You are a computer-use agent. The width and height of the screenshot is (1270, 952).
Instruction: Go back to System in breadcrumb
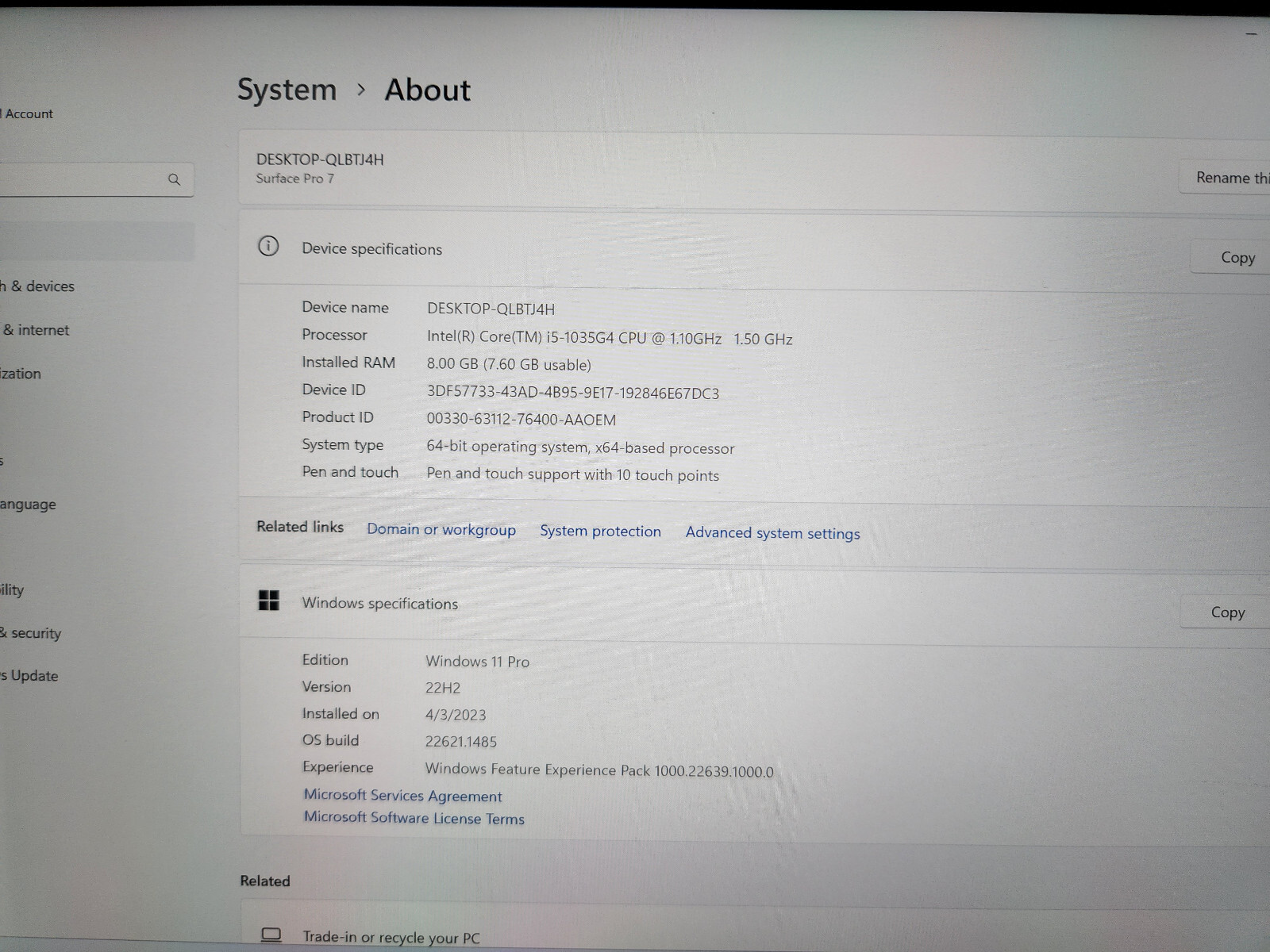(287, 90)
